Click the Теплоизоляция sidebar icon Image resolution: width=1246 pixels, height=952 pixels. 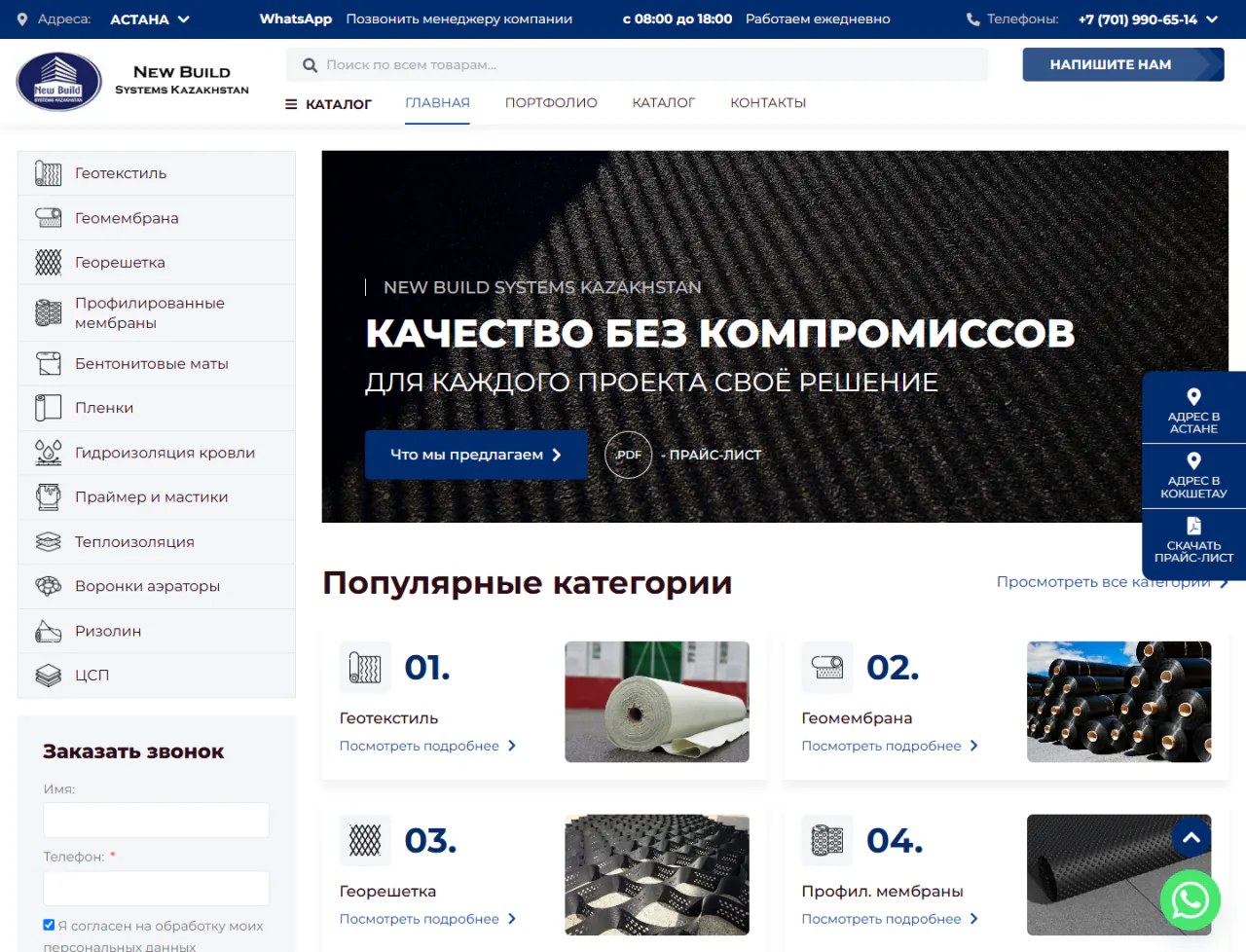point(49,541)
